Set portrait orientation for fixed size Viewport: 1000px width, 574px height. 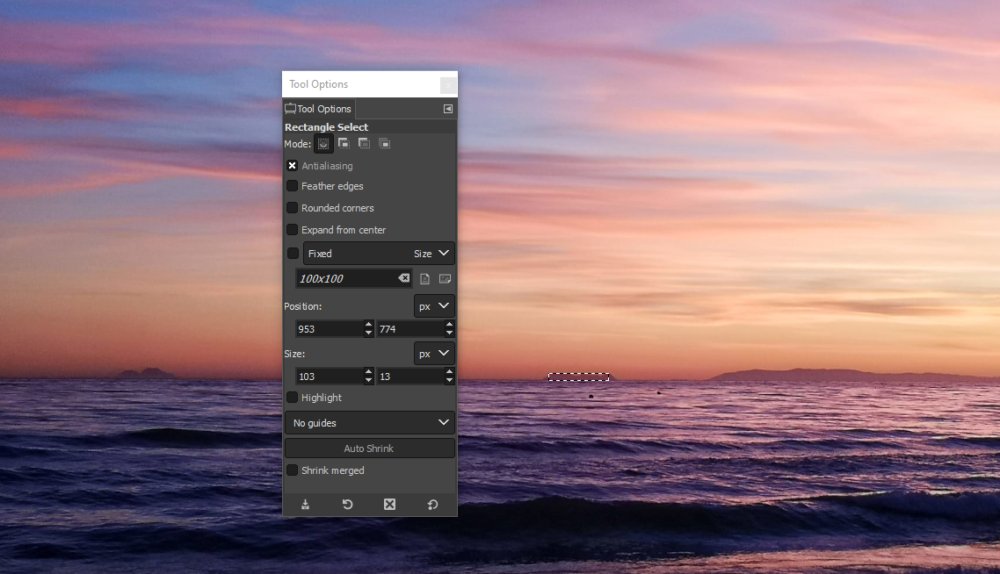(425, 279)
